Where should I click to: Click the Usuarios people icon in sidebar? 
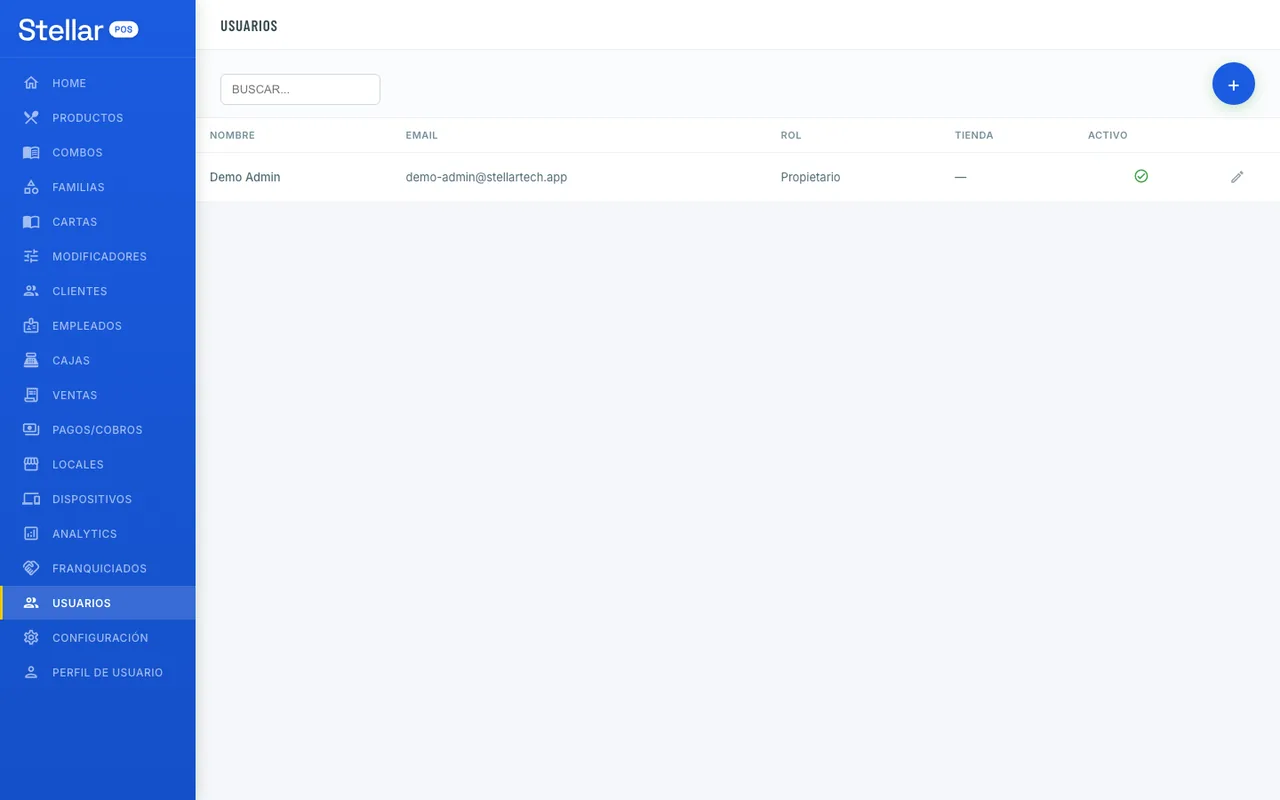pos(31,603)
